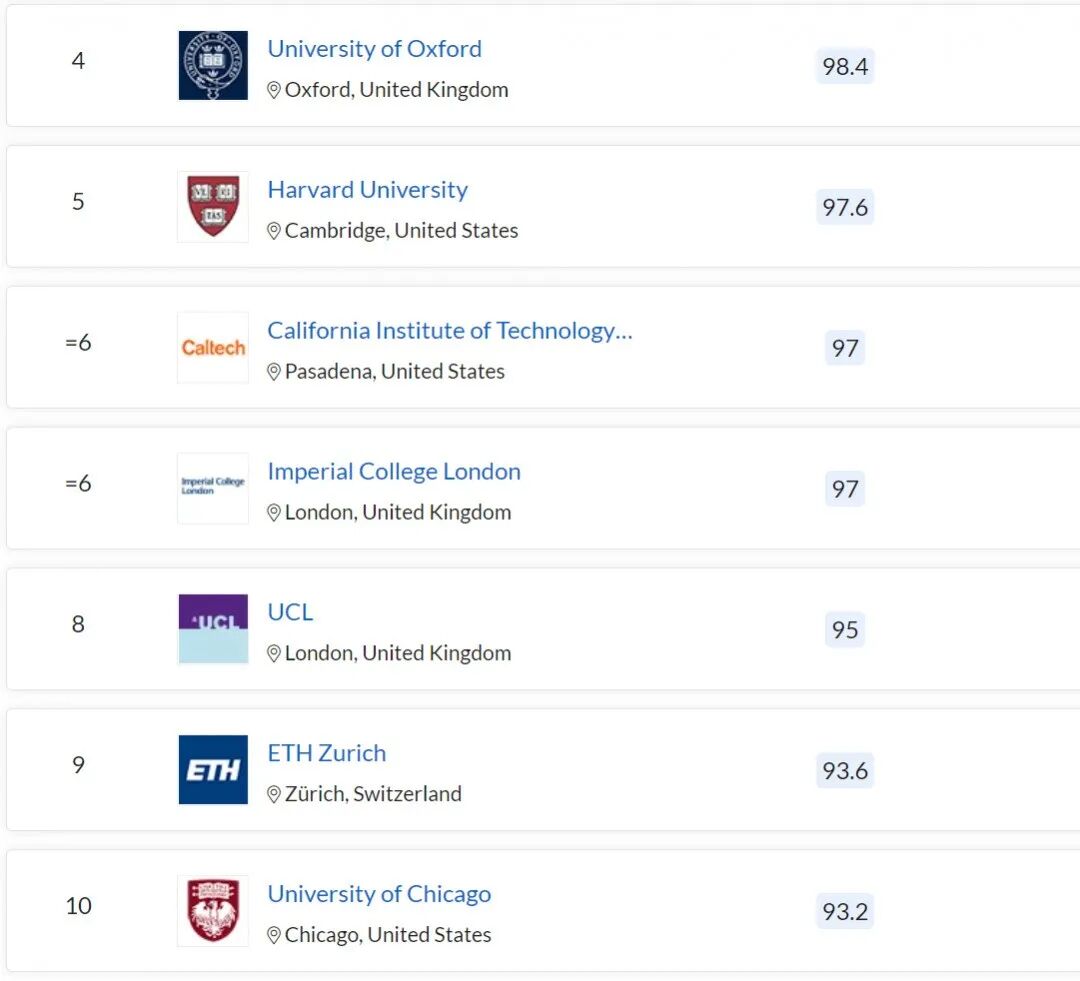The image size is (1080, 981).
Task: Click the 97.6 score badge for Harvard
Action: (x=845, y=208)
